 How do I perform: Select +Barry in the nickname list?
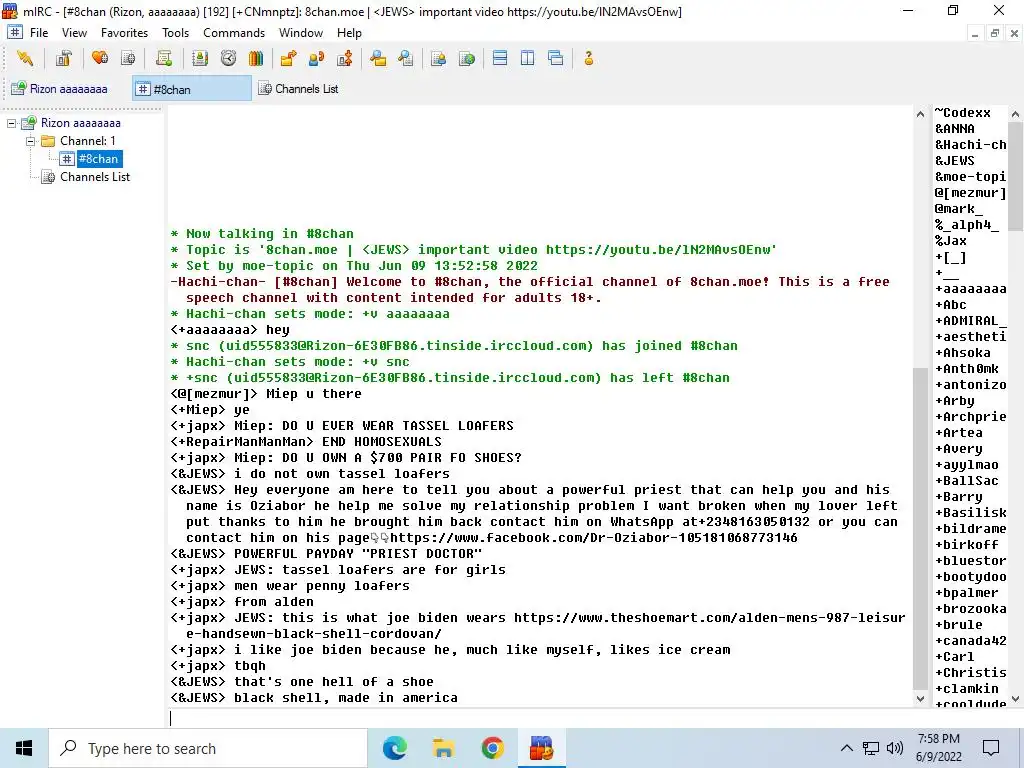click(x=959, y=497)
